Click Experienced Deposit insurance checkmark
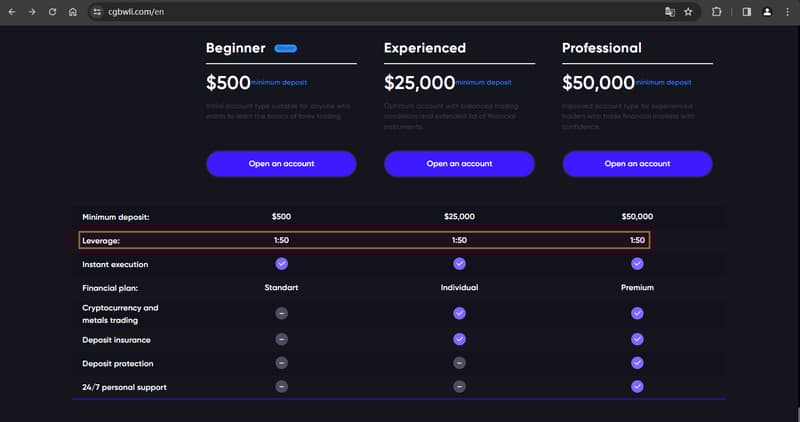 (459, 339)
